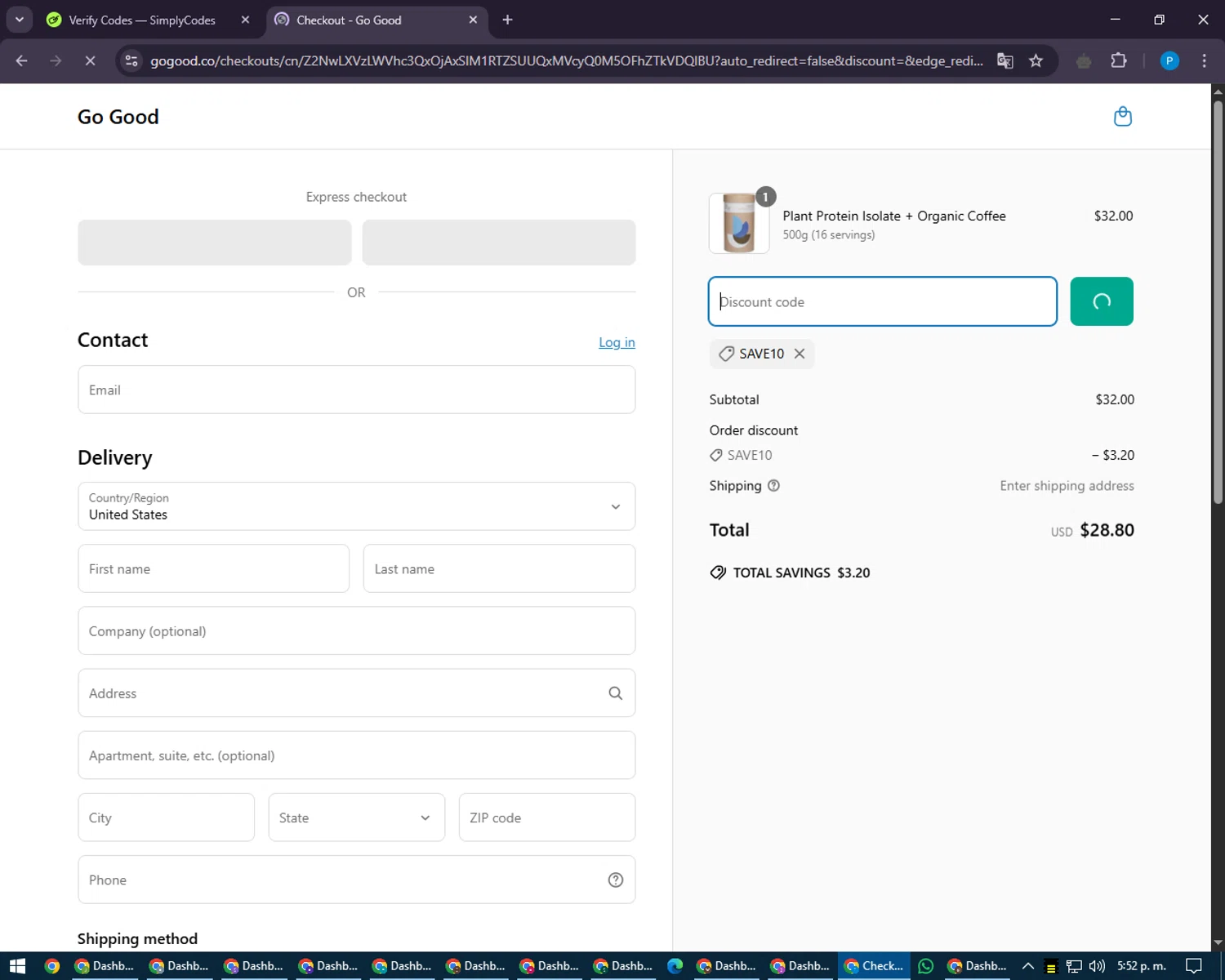1225x980 pixels.
Task: Expand the Country/Region dropdown
Action: point(357,506)
